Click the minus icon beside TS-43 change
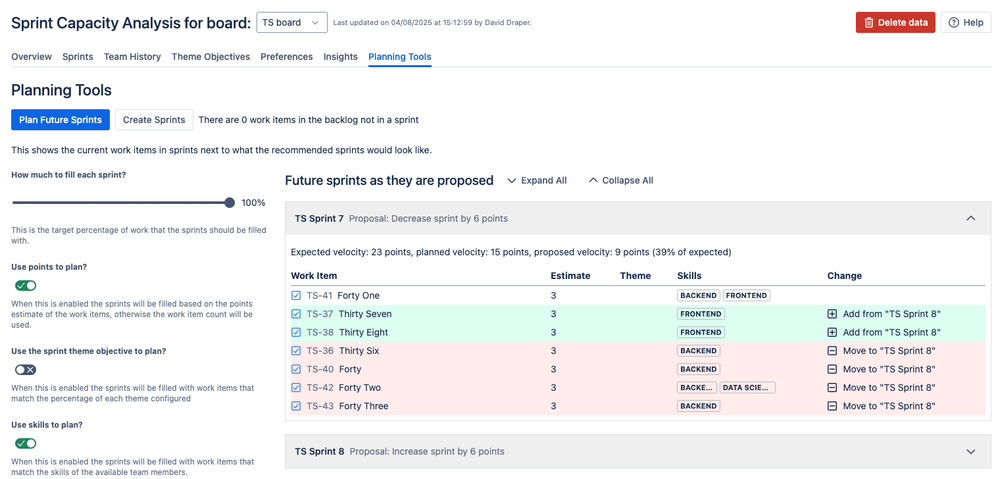Viewport: 998px width, 479px height. coord(832,406)
